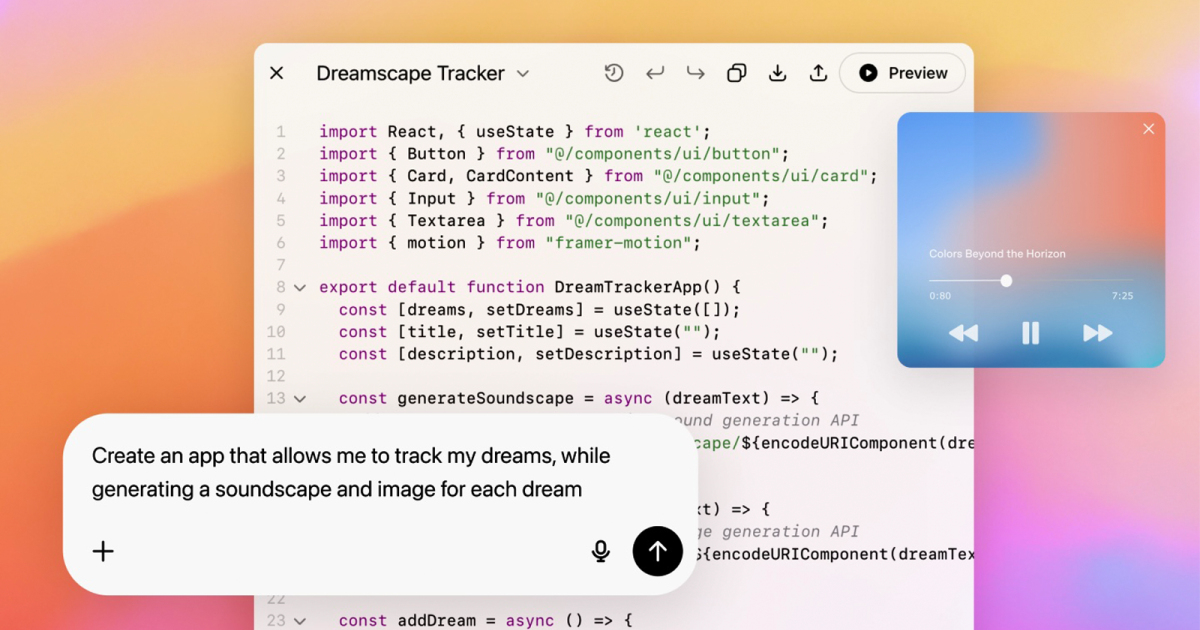Screen dimensions: 1200x630
Task: Click the undo arrow icon
Action: (x=655, y=73)
